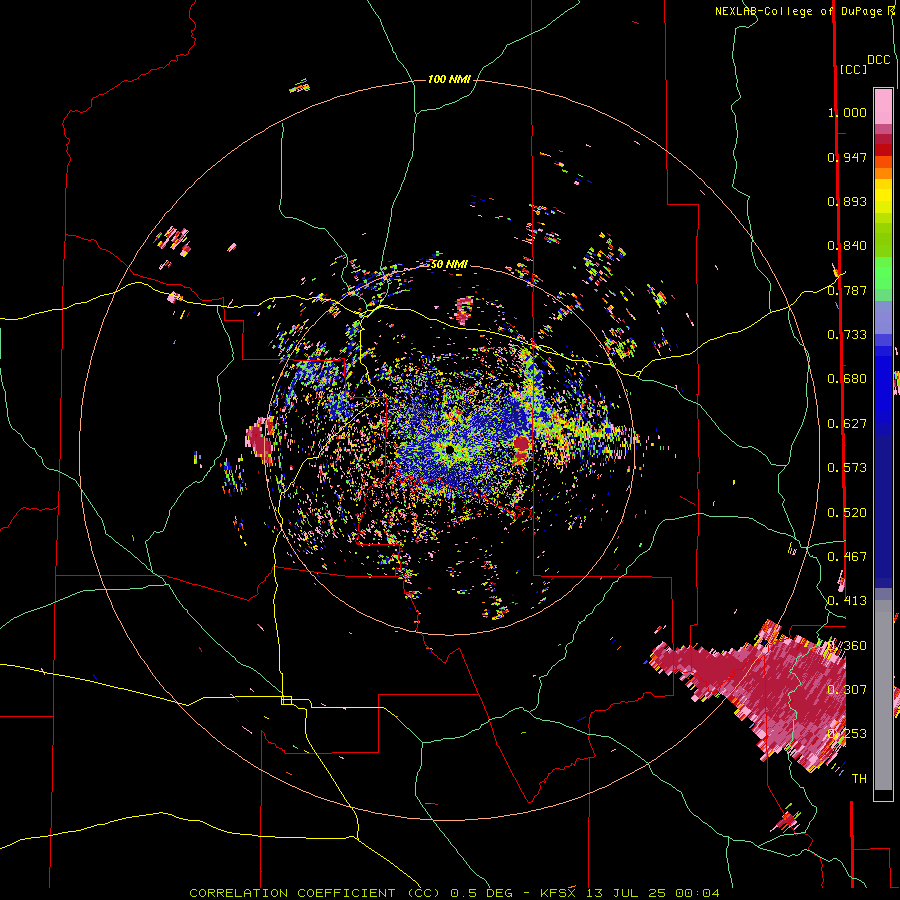Click the 0.840 legend value

pyautogui.click(x=847, y=246)
